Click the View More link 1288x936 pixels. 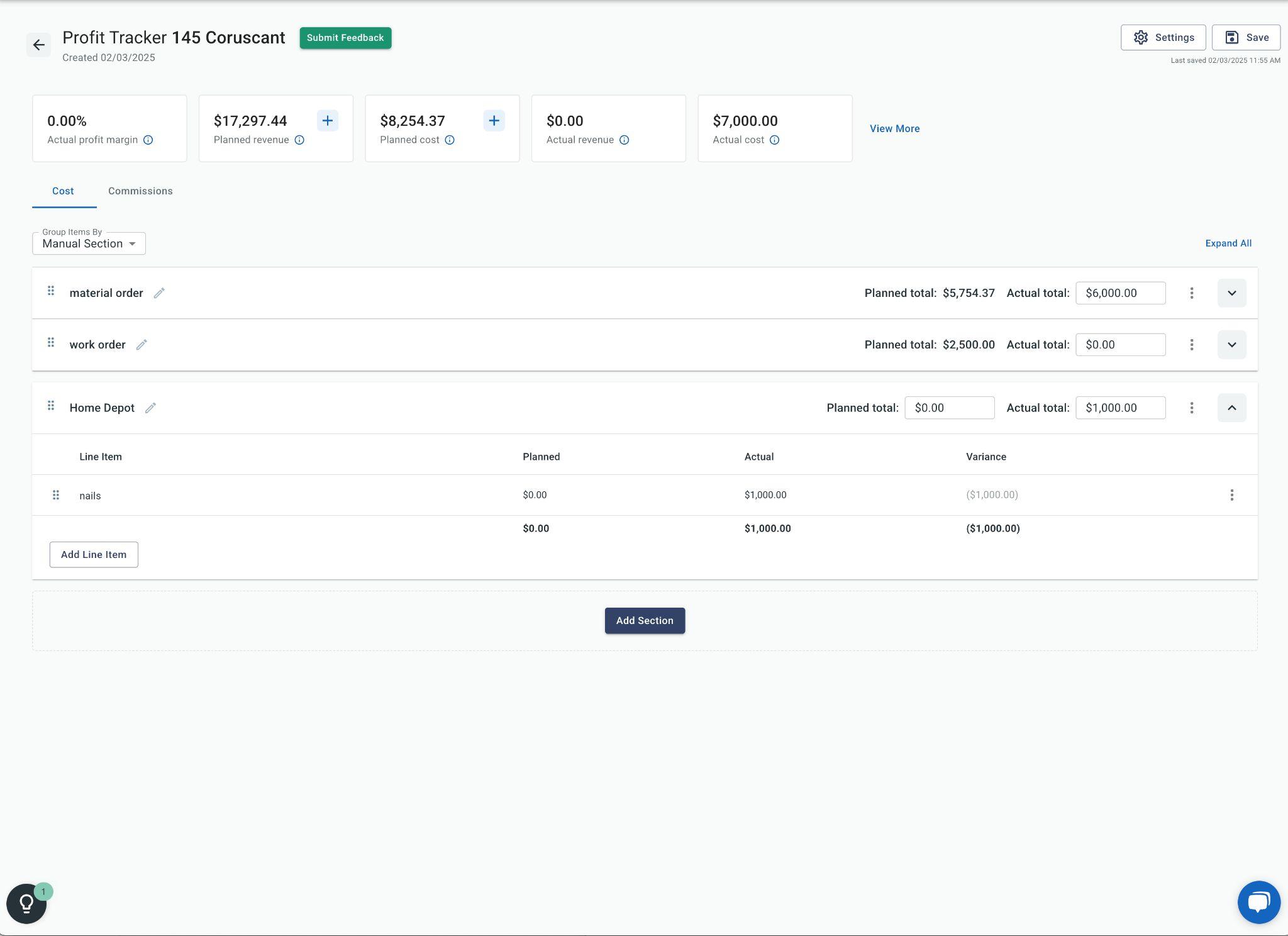click(x=894, y=129)
